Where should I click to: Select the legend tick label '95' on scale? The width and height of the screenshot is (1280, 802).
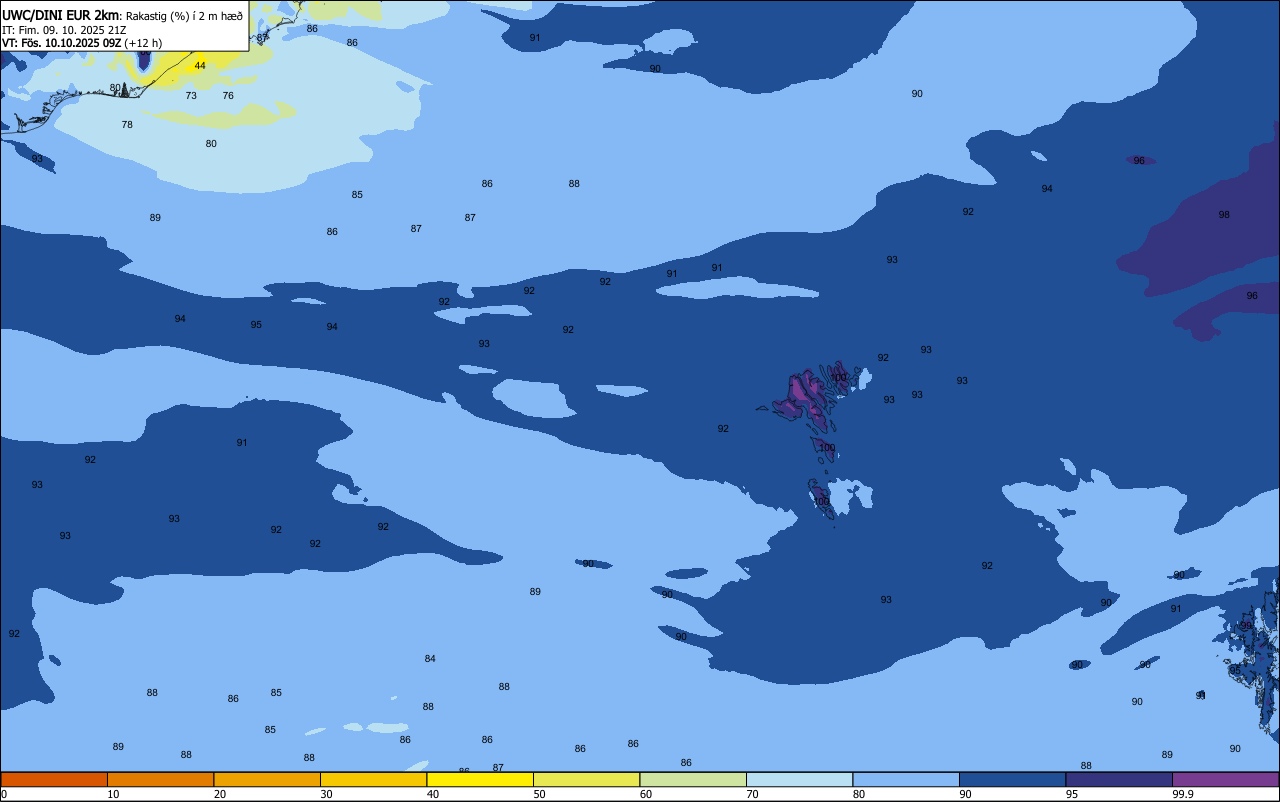point(1072,794)
